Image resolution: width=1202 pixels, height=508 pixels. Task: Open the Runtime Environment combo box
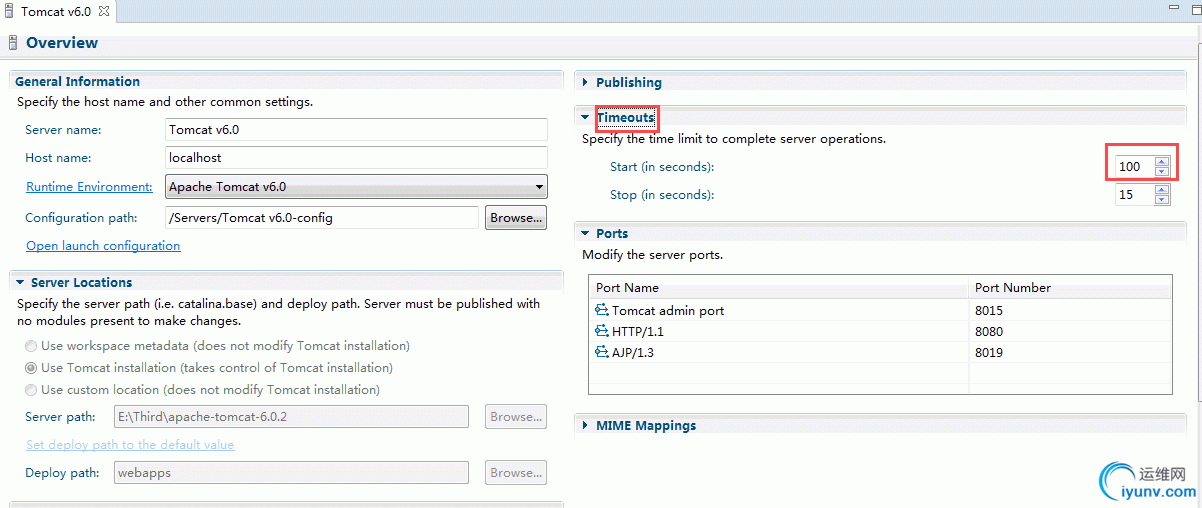click(356, 186)
